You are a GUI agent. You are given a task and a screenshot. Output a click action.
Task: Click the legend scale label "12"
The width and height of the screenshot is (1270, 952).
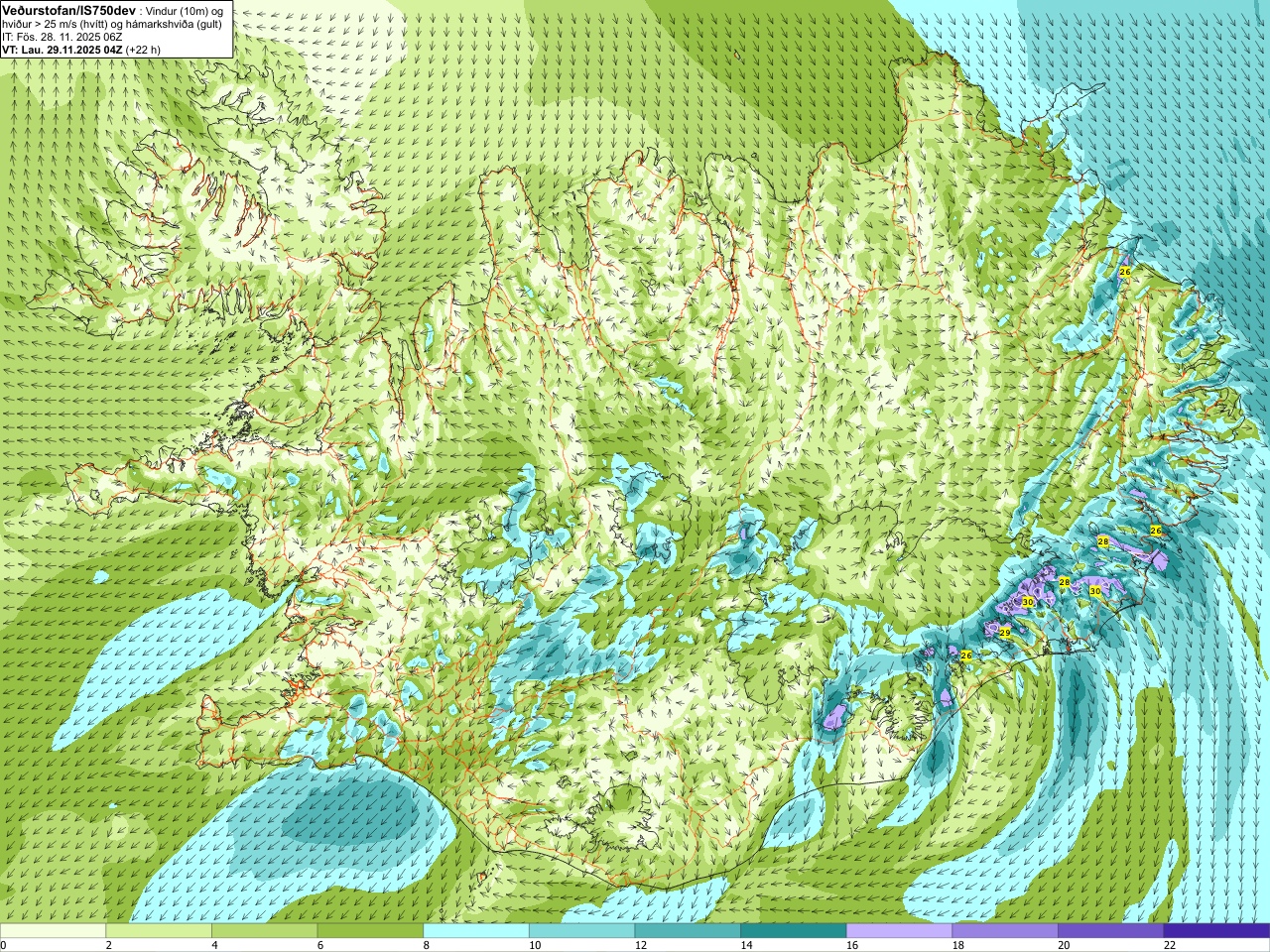(641, 945)
